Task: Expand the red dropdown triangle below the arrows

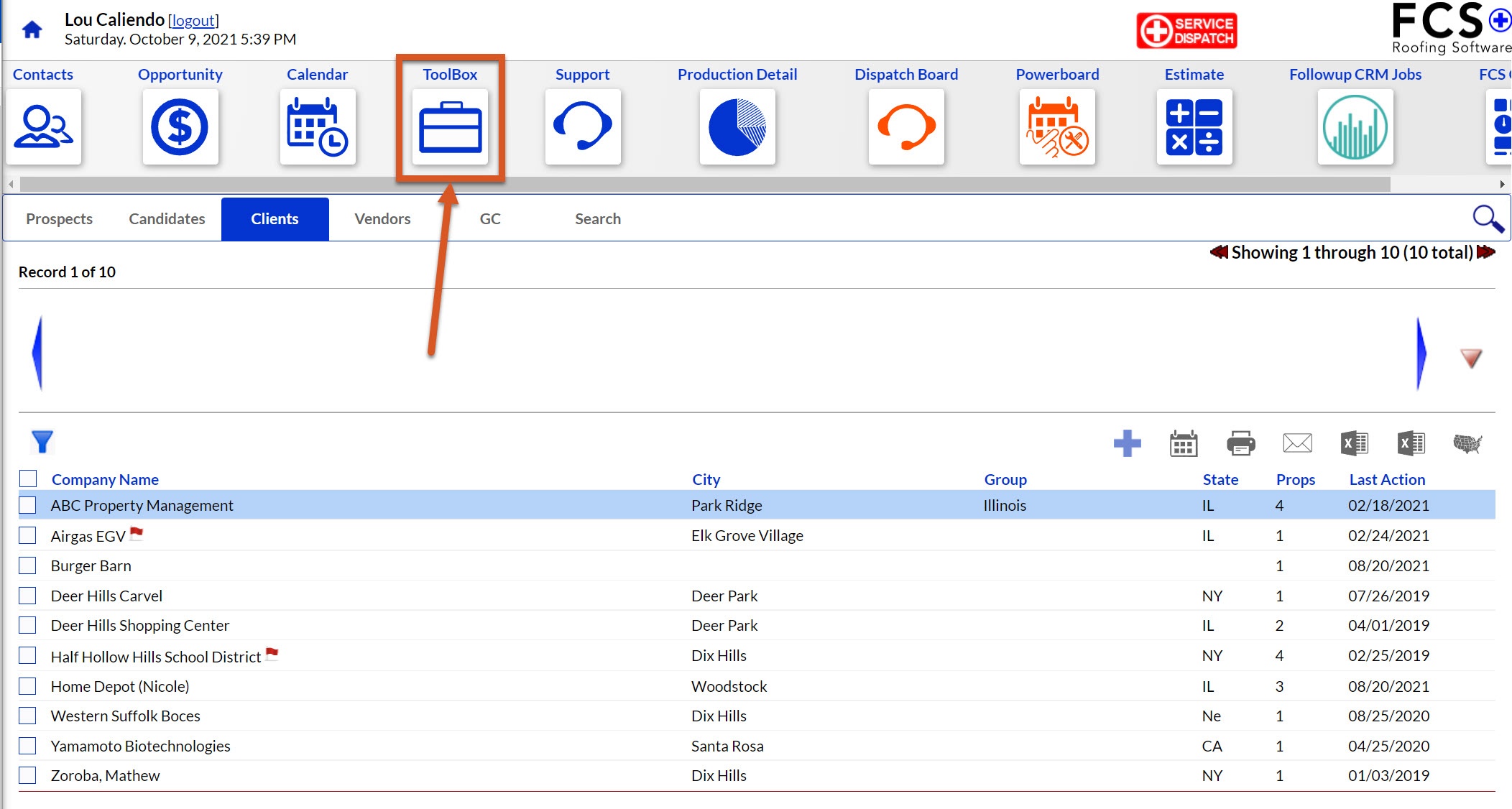Action: pos(1470,357)
